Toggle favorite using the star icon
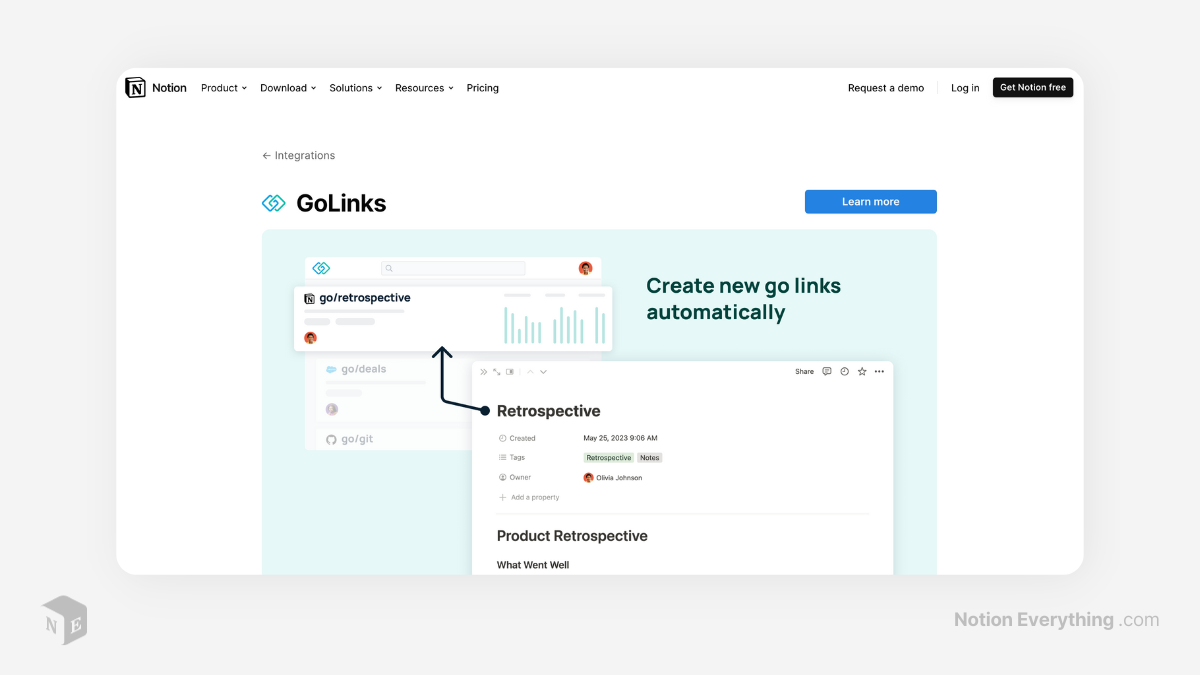Image resolution: width=1200 pixels, height=675 pixels. coord(861,371)
